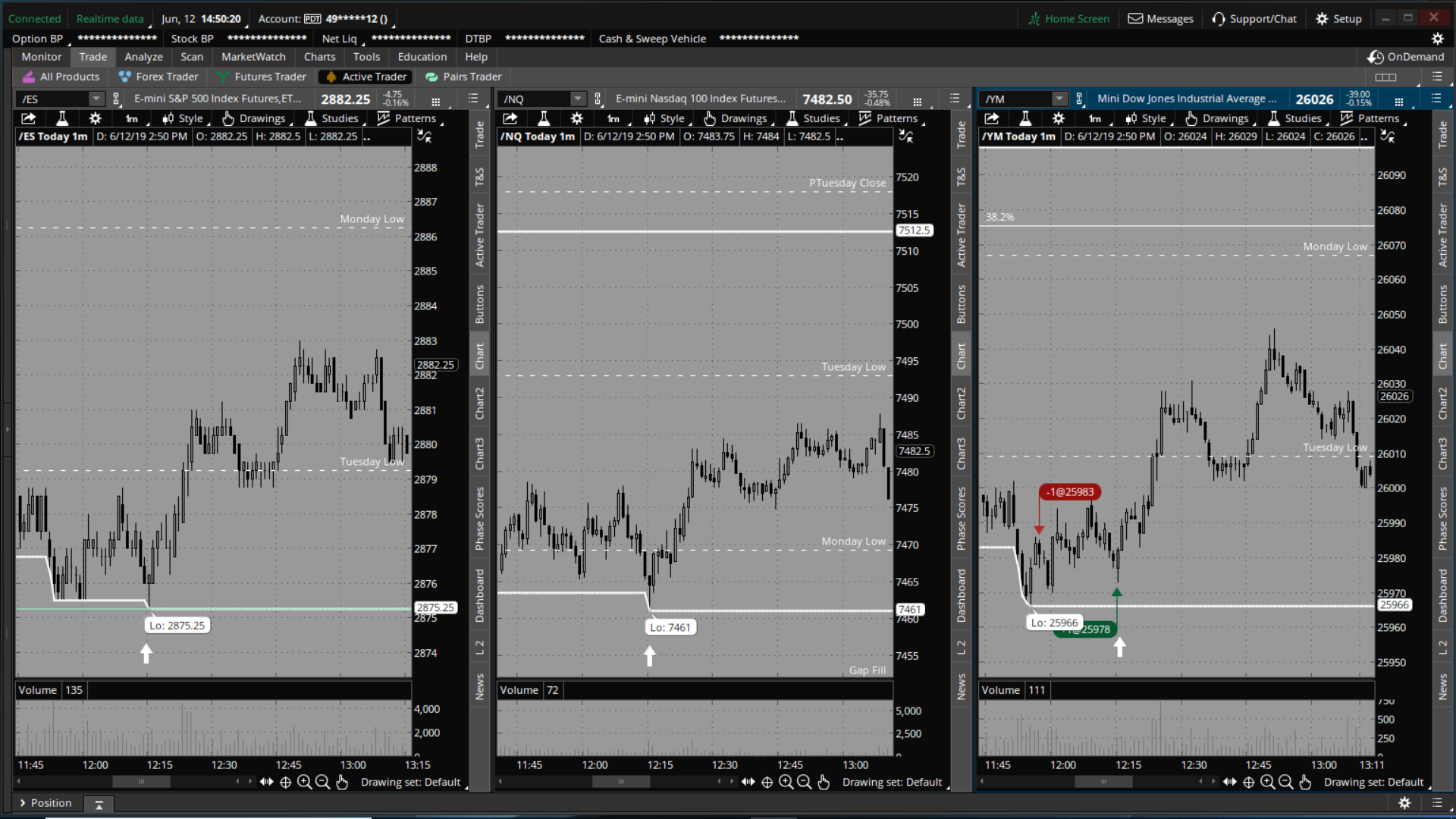
Task: Open the MarketWatch tab
Action: 253,57
